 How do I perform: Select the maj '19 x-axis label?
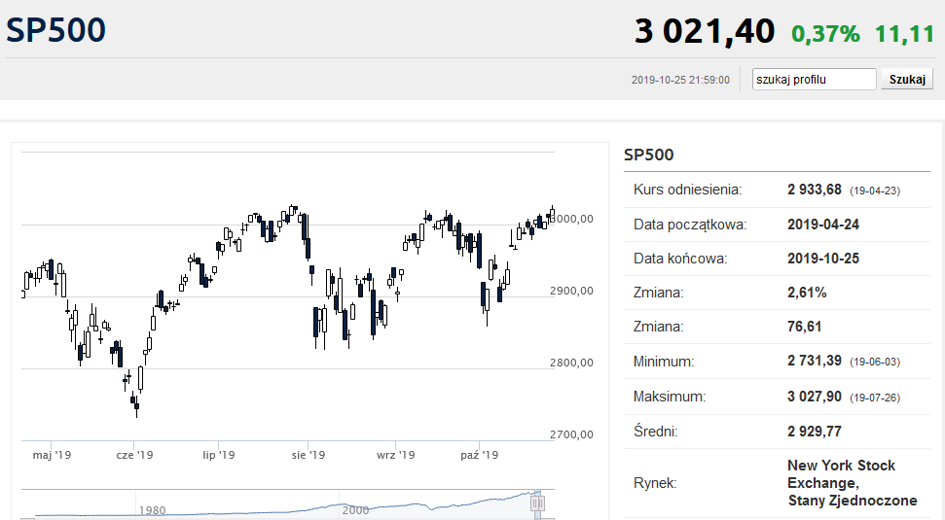[52, 455]
